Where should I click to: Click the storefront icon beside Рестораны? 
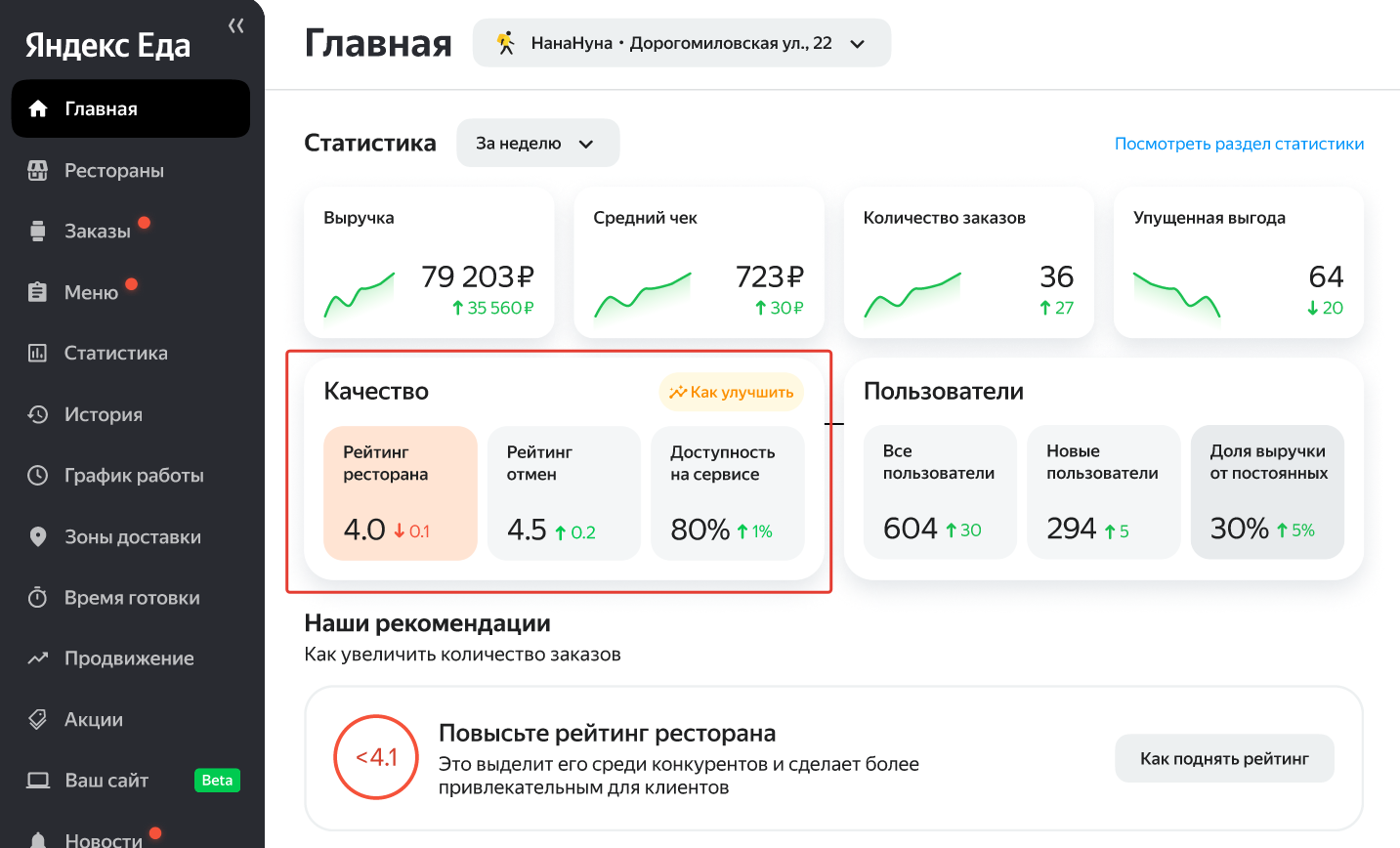pyautogui.click(x=38, y=170)
